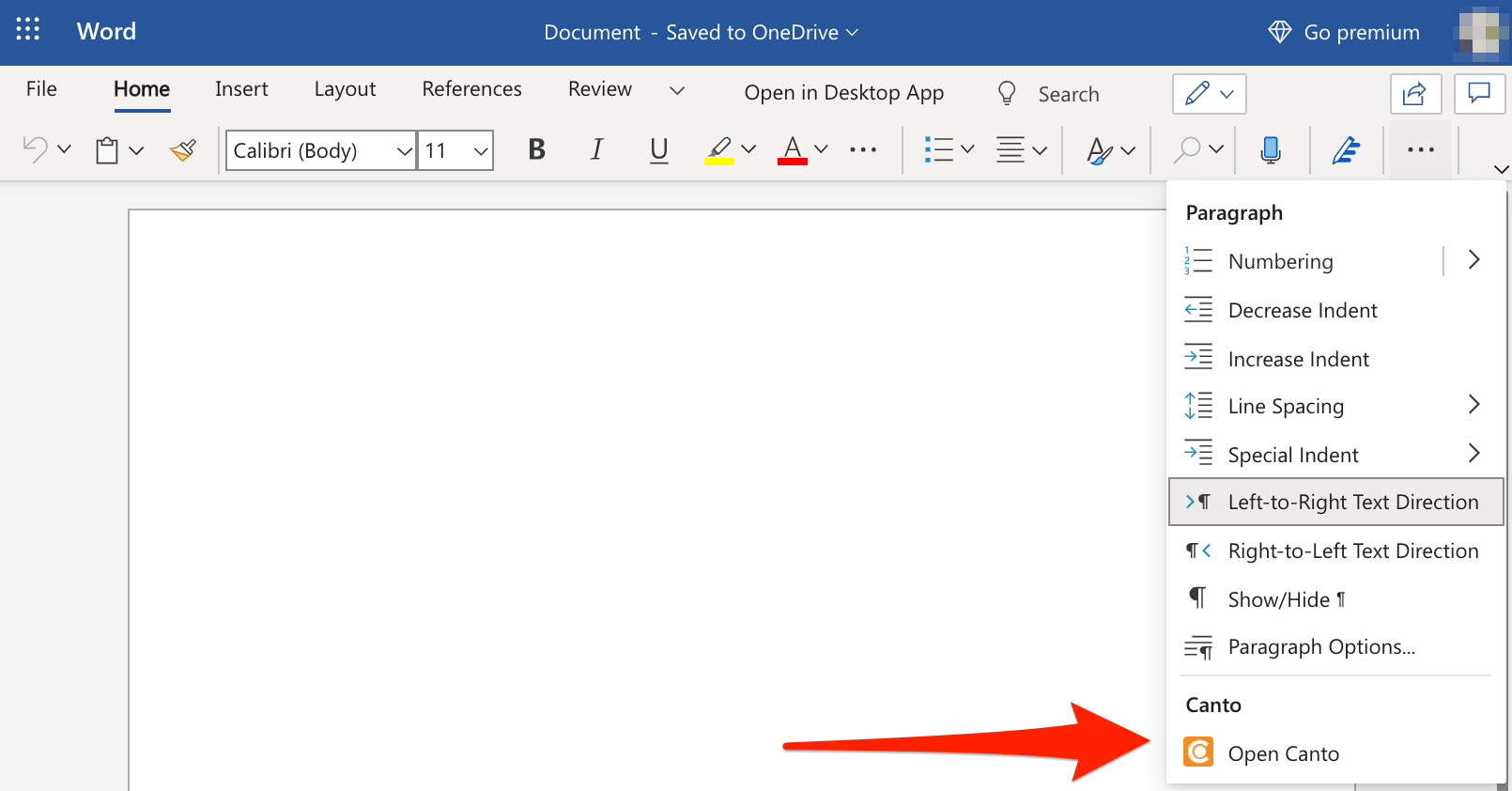1512x791 pixels.
Task: Toggle Bold formatting
Action: click(537, 150)
